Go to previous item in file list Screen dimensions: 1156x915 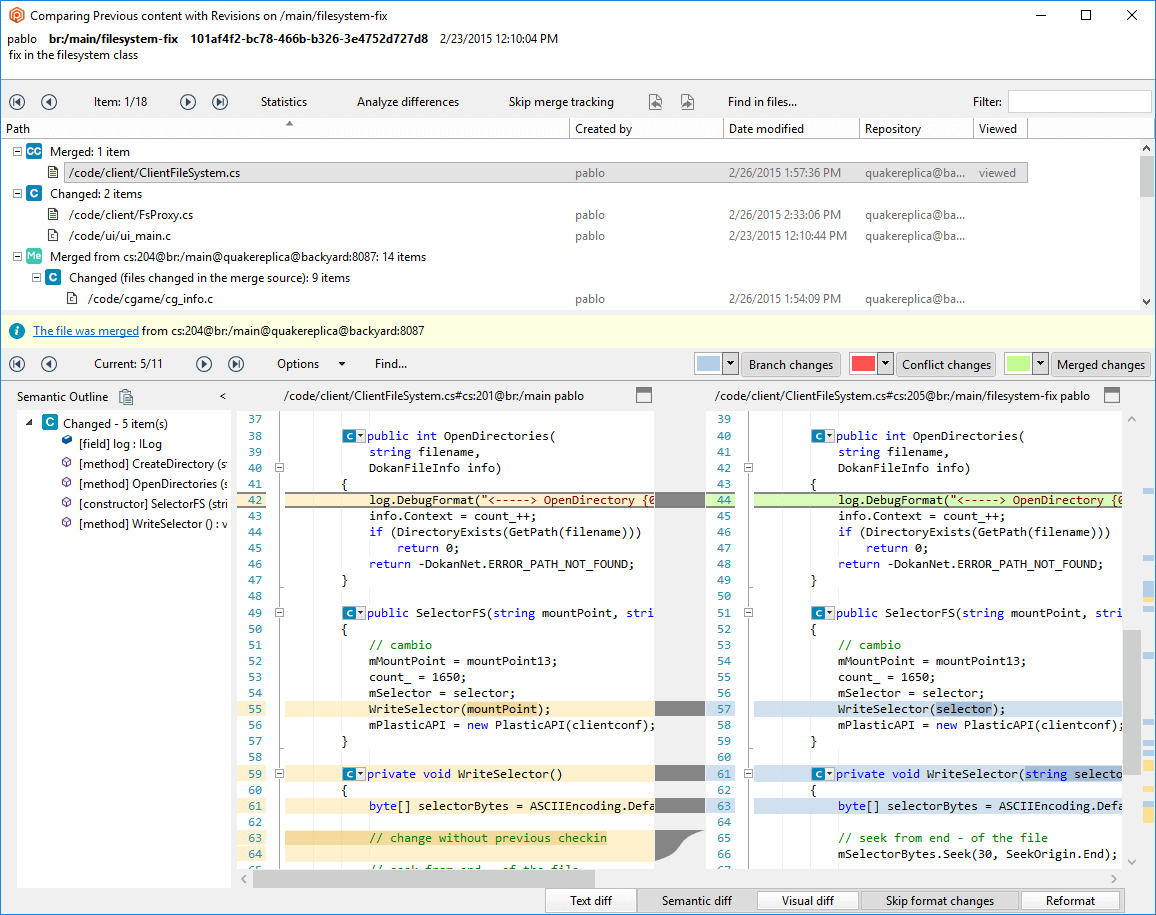tap(49, 102)
